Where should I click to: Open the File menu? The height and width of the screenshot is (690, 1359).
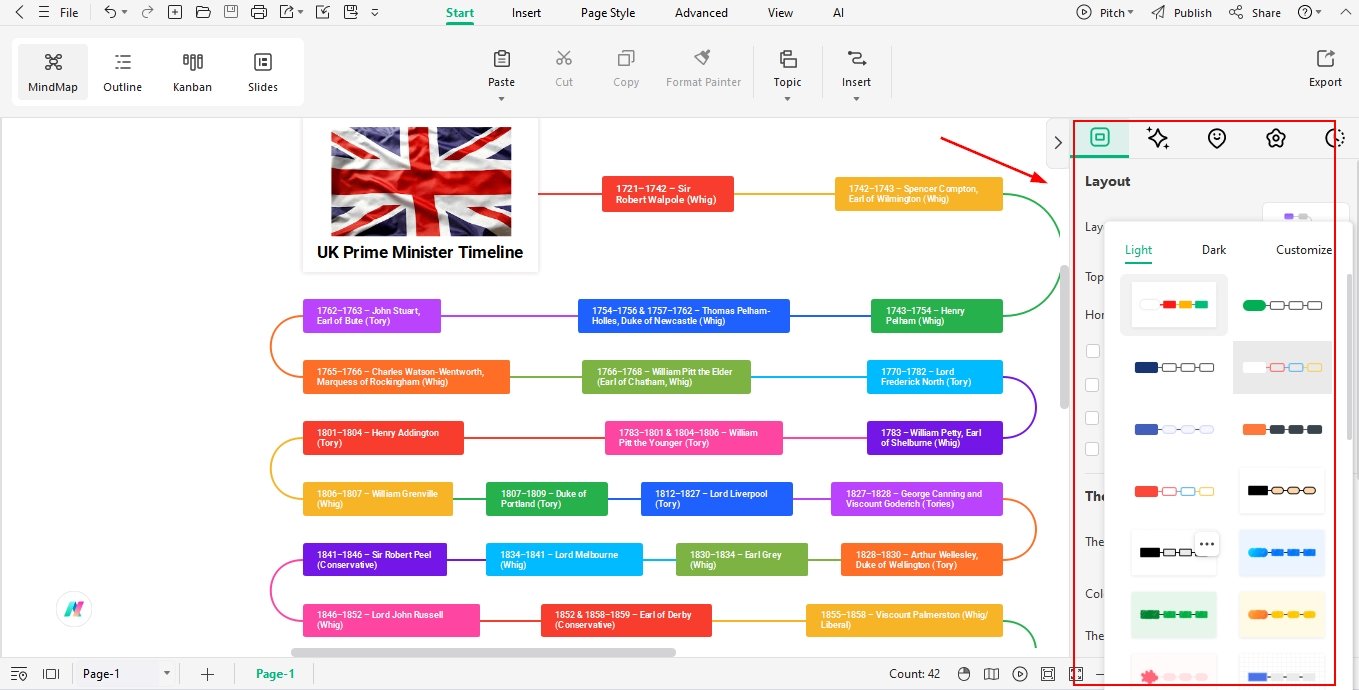[69, 13]
